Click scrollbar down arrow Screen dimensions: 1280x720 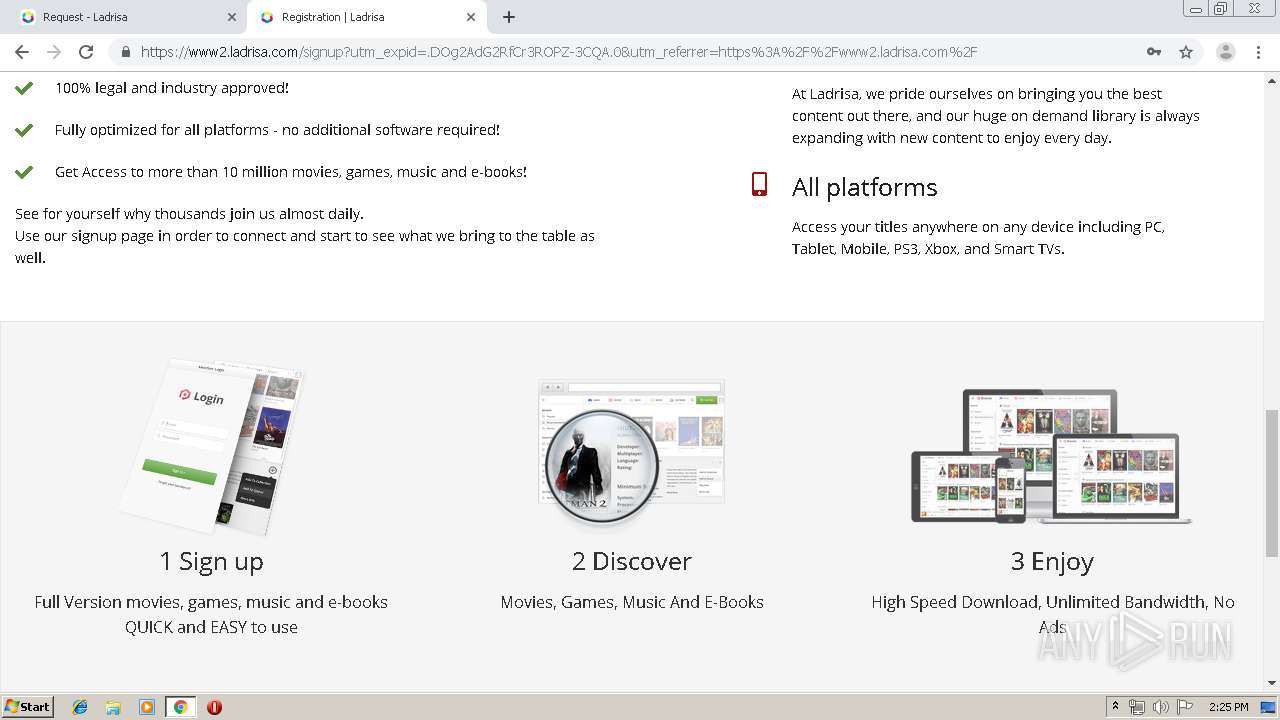[1272, 684]
